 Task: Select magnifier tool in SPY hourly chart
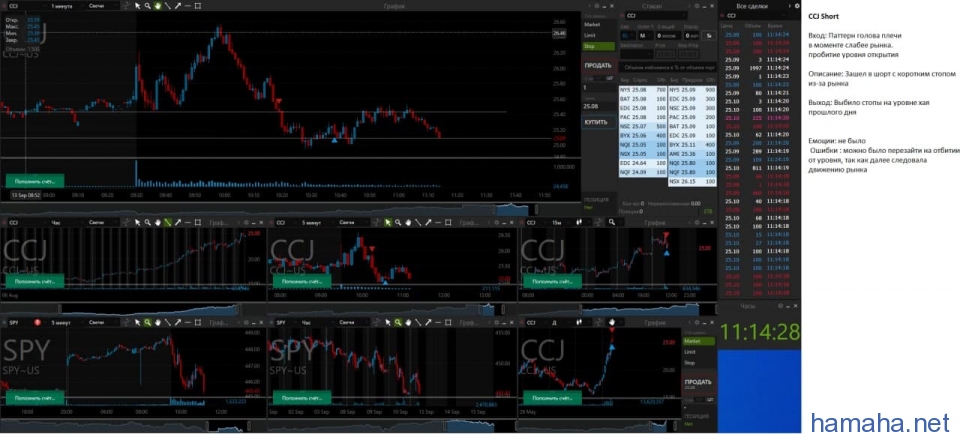(397, 322)
